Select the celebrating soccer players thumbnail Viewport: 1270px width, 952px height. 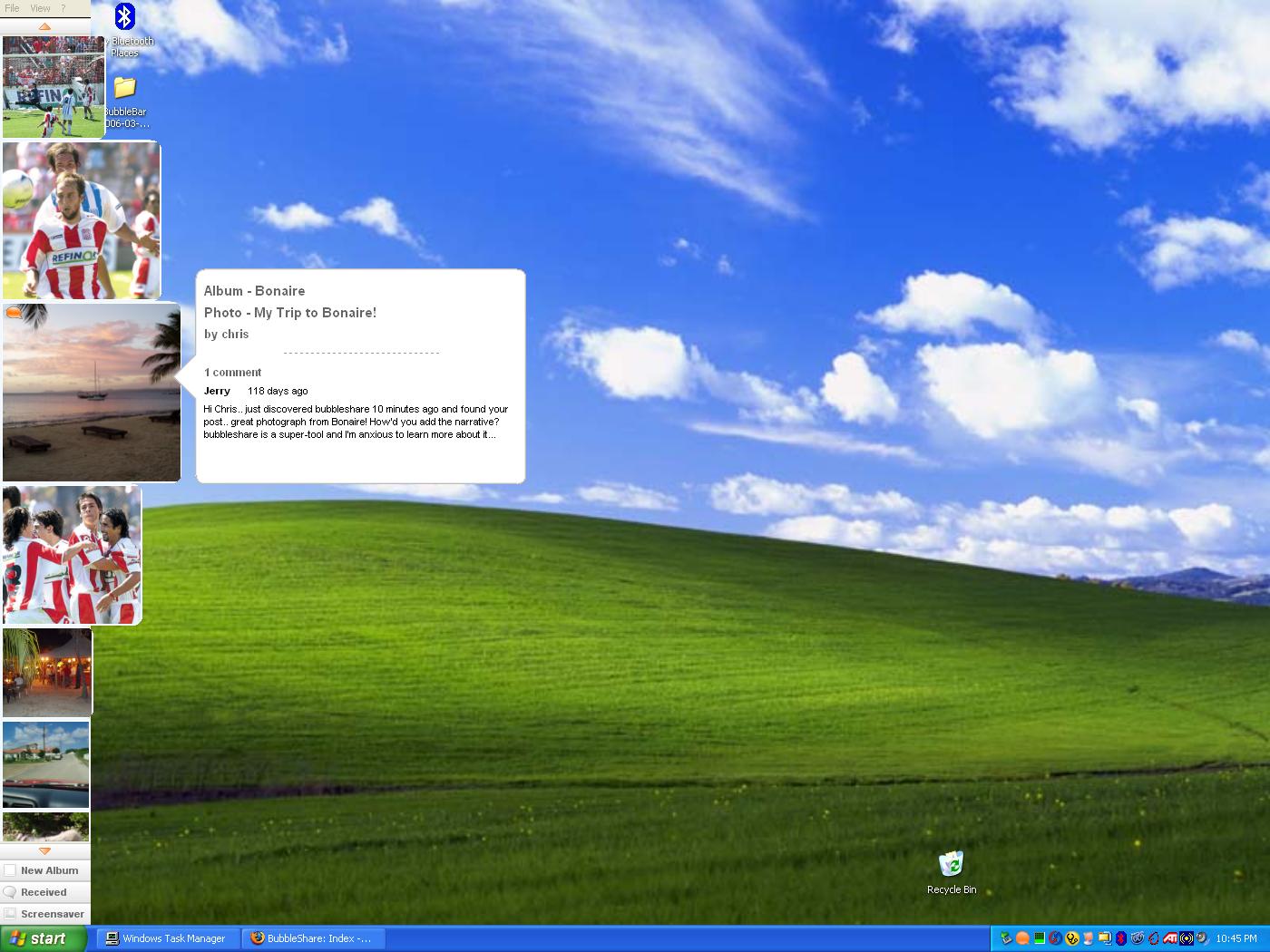[71, 555]
